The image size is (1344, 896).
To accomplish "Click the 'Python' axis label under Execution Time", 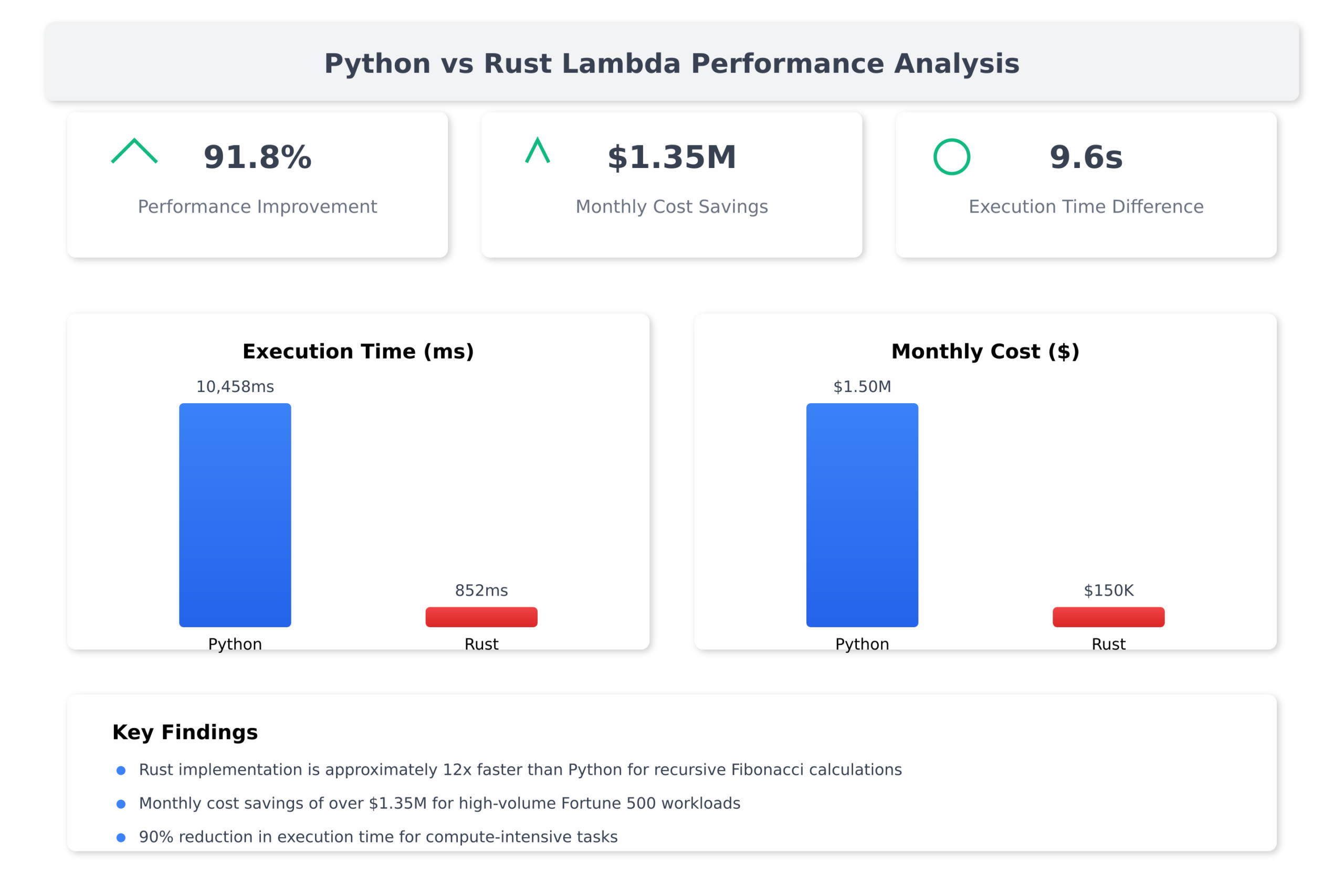I will coord(235,645).
